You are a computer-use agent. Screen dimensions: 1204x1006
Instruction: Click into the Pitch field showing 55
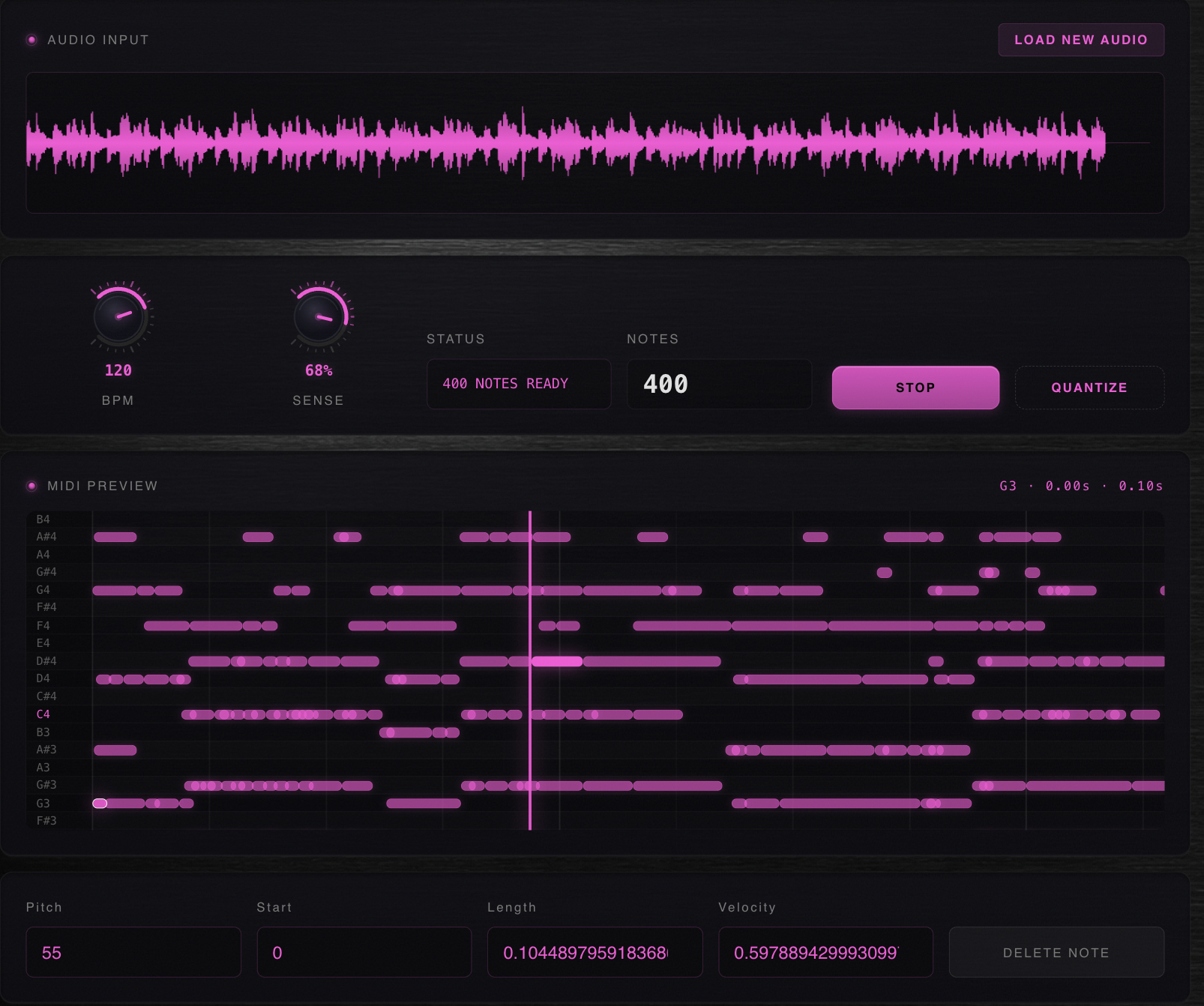[133, 952]
